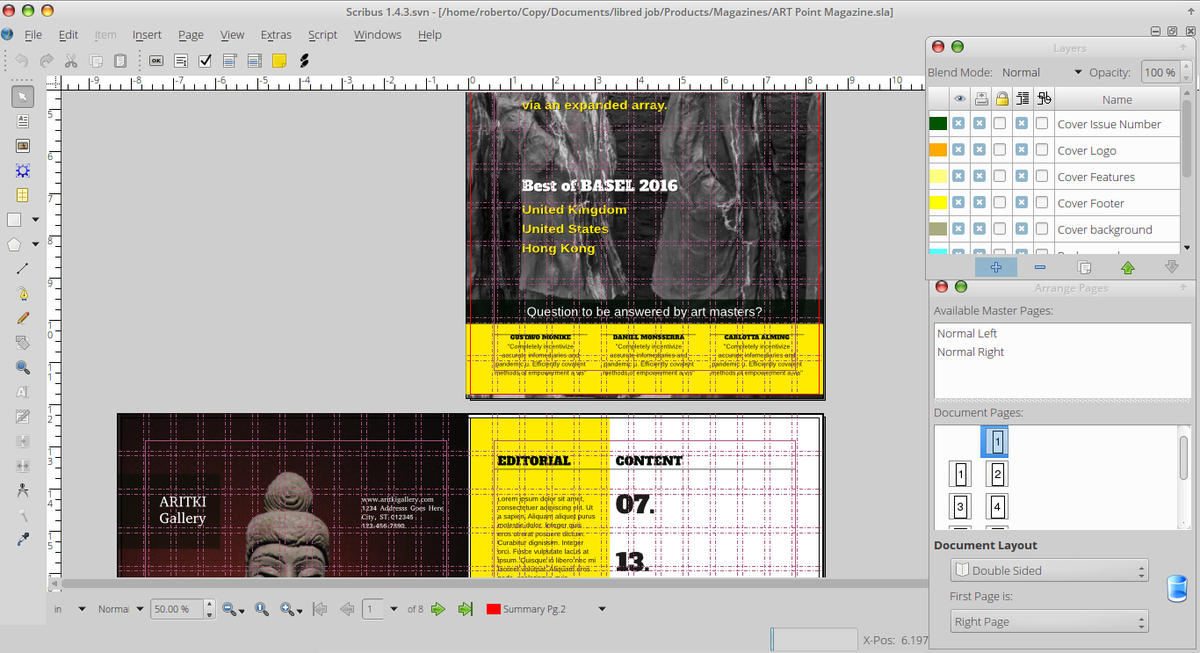
Task: Toggle outline checkbox for Cover Footer layer
Action: pyautogui.click(x=1042, y=203)
